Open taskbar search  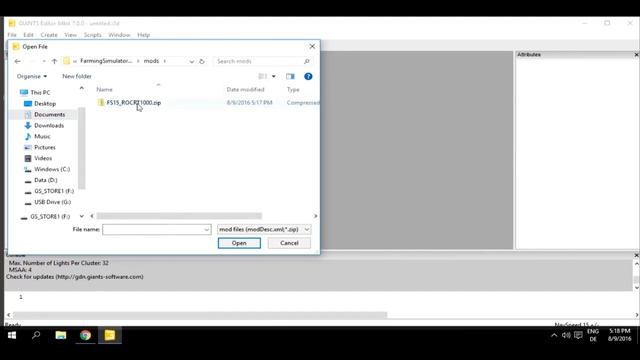(x=36, y=335)
